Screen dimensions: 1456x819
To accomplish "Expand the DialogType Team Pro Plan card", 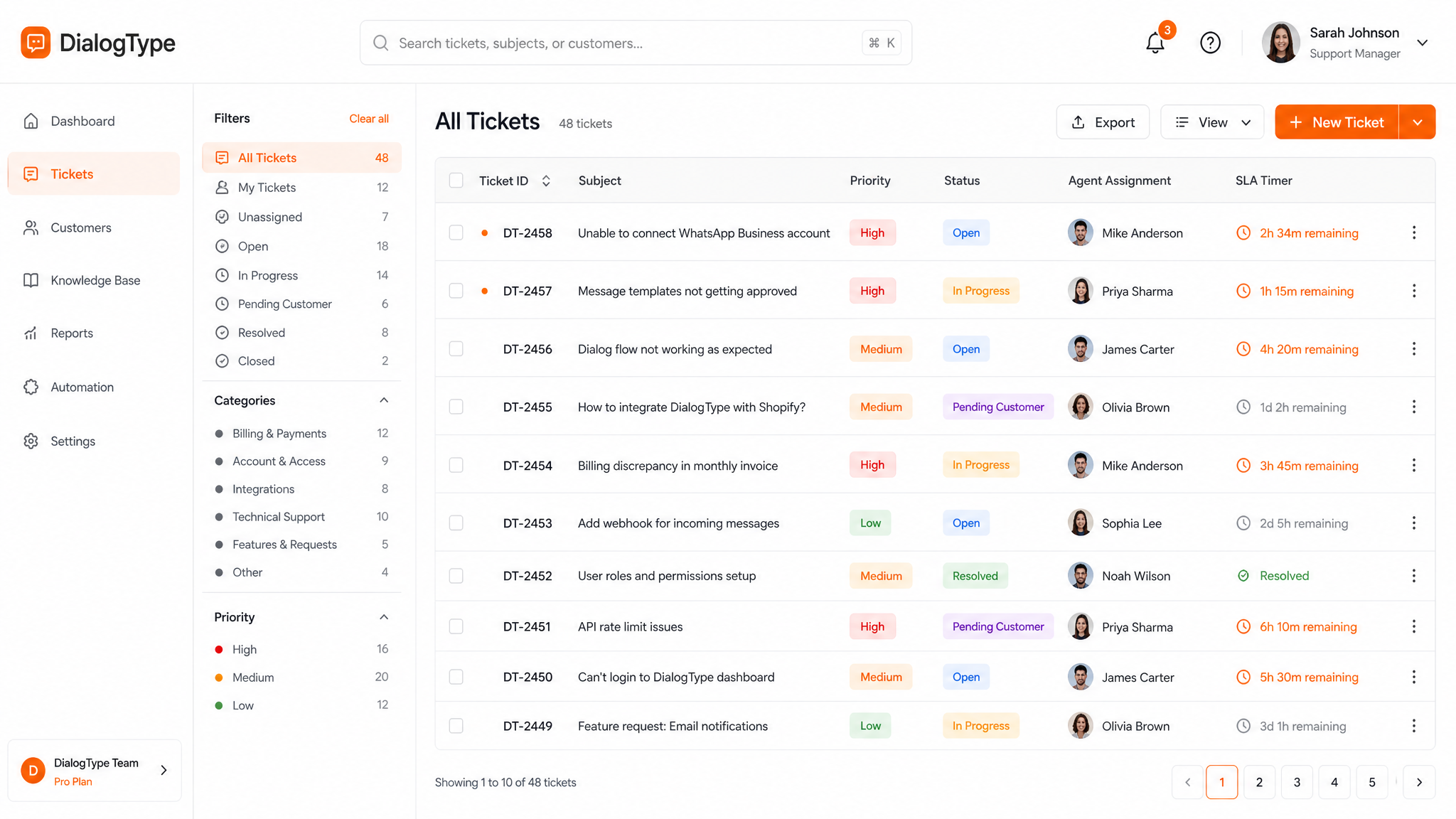I will click(95, 771).
